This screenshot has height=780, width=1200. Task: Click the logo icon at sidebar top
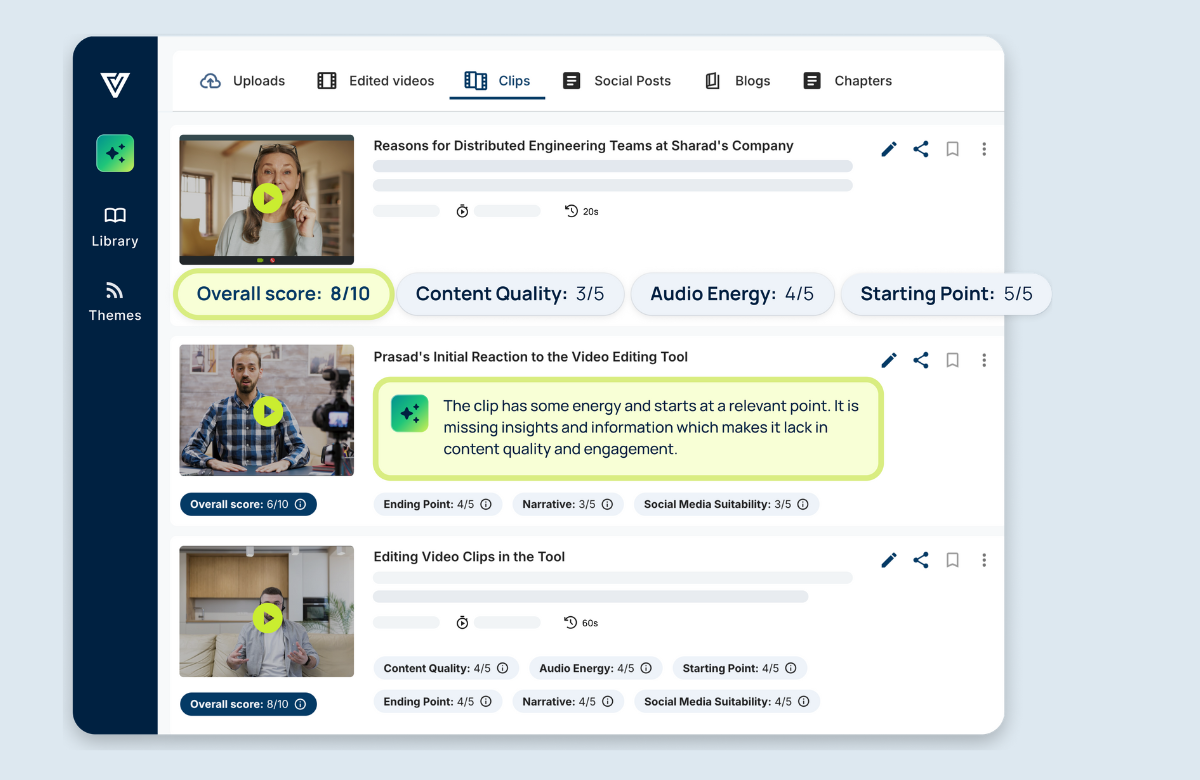[115, 85]
